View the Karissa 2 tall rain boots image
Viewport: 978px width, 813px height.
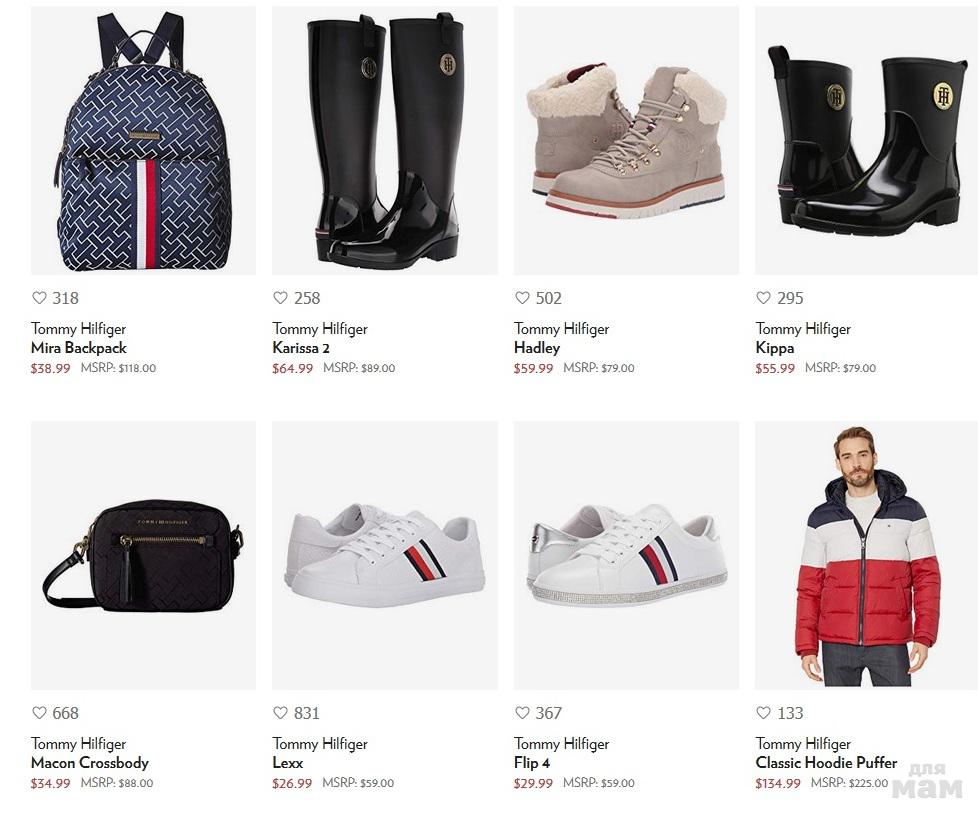(x=385, y=140)
